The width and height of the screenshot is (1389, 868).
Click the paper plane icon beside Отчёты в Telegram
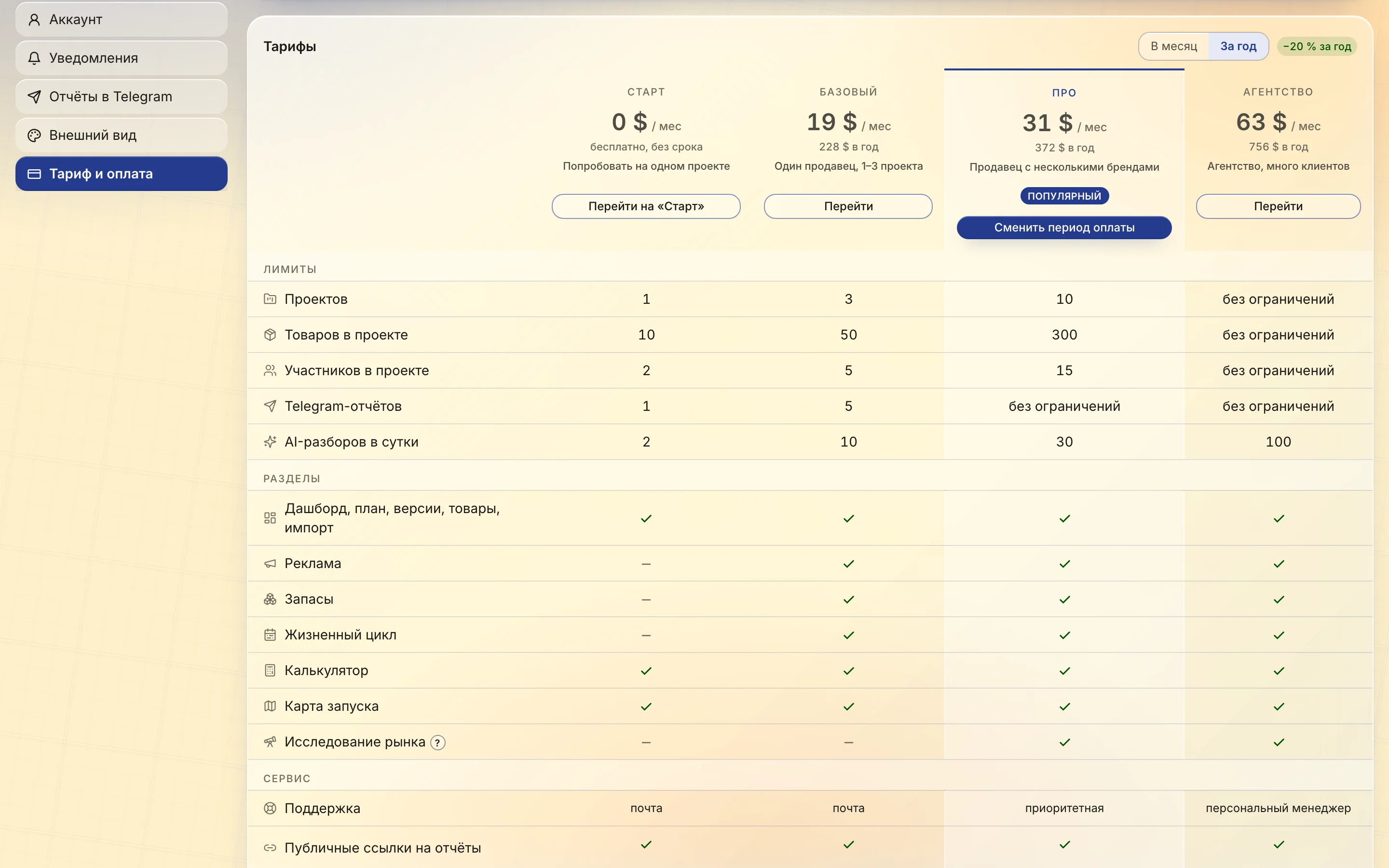pos(34,96)
